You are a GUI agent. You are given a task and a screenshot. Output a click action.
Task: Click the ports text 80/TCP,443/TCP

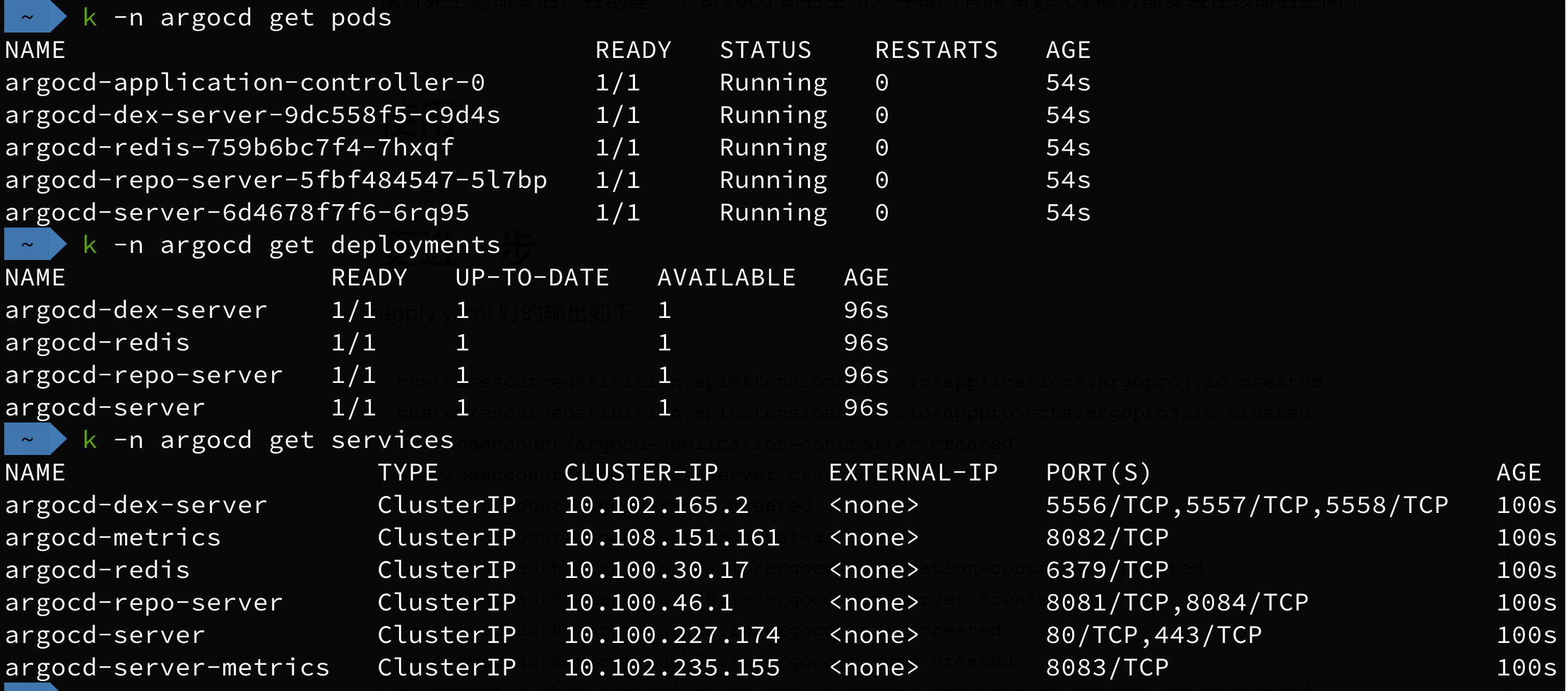tap(1153, 635)
